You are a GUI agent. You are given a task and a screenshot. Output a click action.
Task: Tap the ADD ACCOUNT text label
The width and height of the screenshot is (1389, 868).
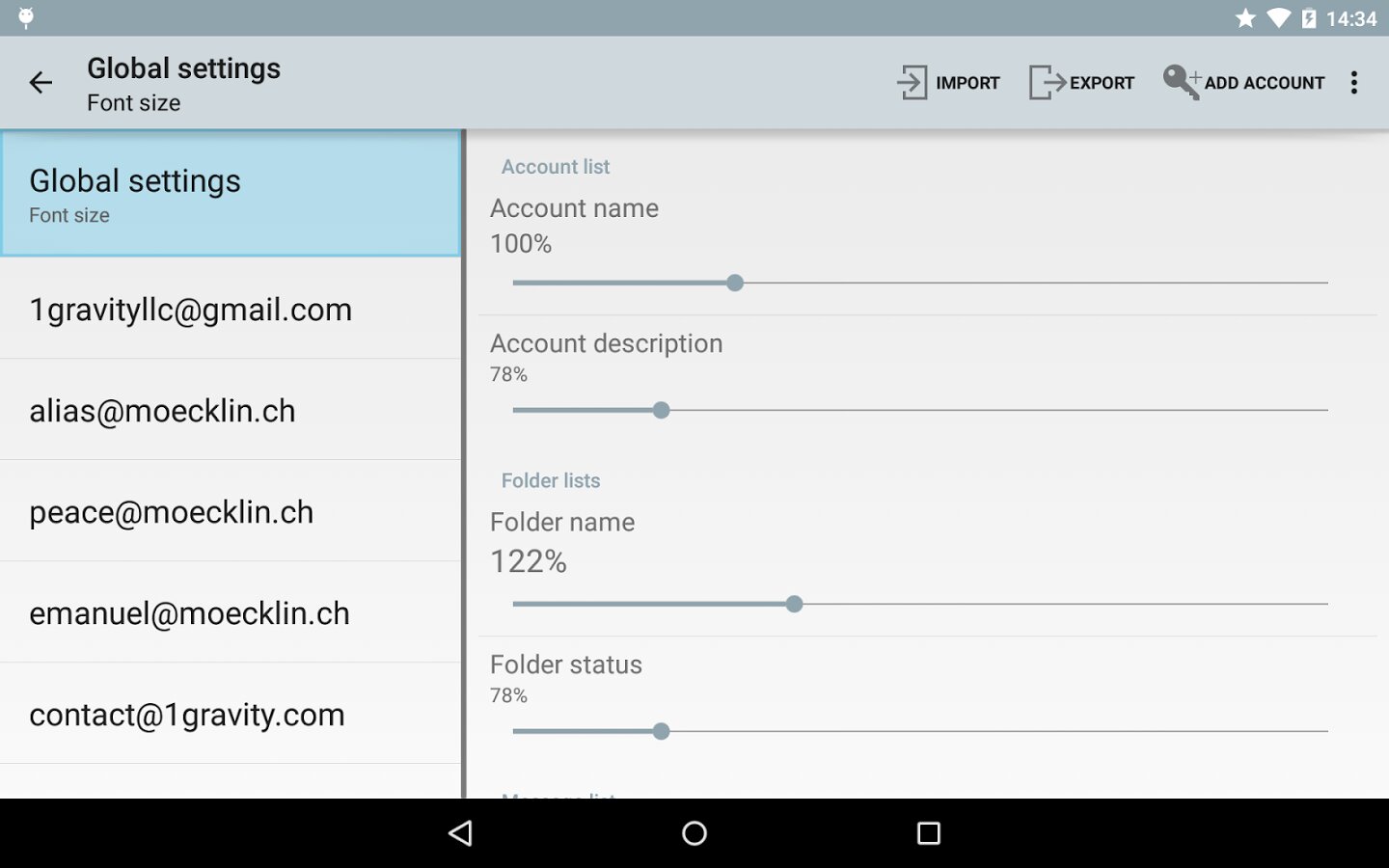[x=1264, y=83]
